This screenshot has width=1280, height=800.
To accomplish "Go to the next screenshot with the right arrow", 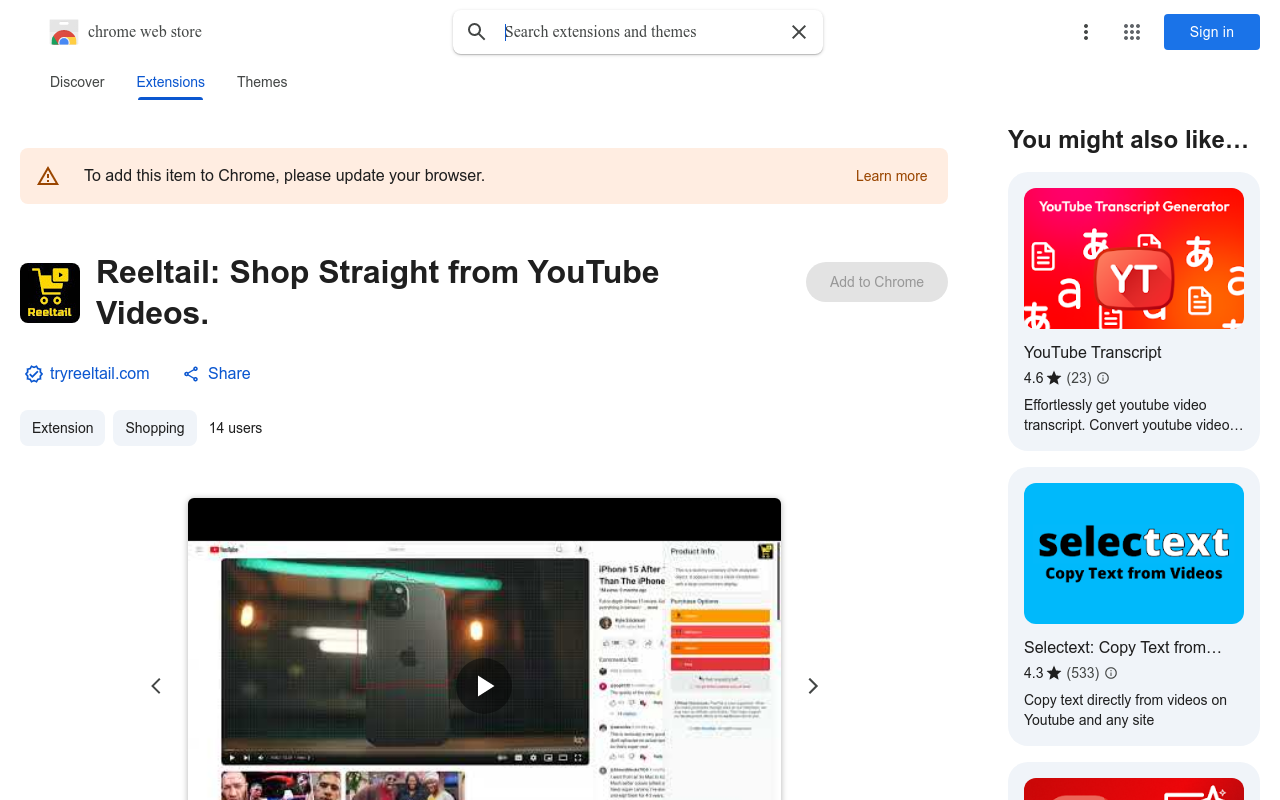I will click(813, 686).
